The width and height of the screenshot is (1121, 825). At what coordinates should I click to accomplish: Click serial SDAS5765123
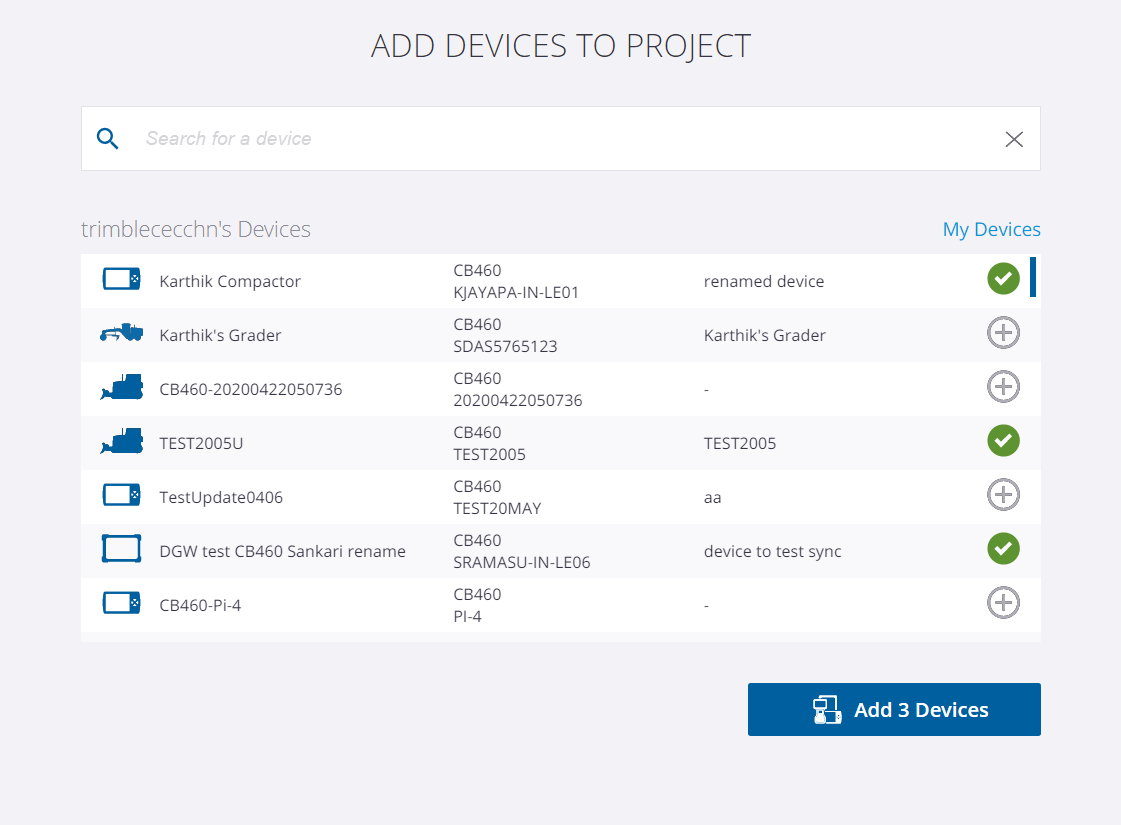[x=505, y=347]
